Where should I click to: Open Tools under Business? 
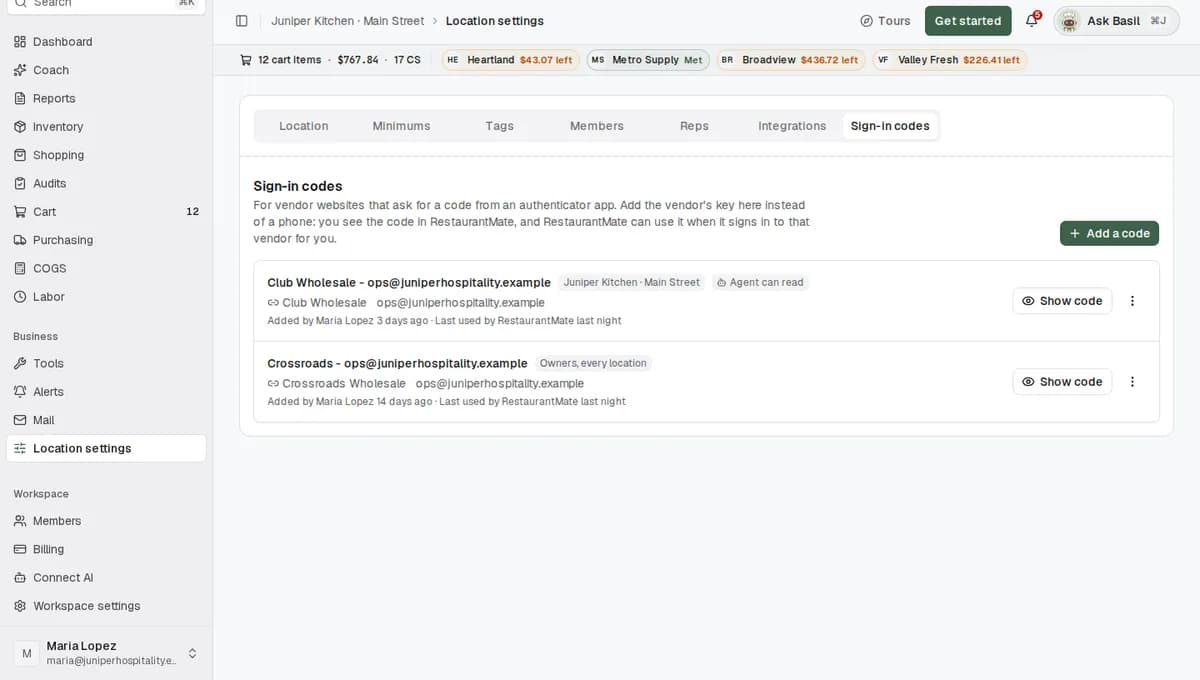[106, 364]
